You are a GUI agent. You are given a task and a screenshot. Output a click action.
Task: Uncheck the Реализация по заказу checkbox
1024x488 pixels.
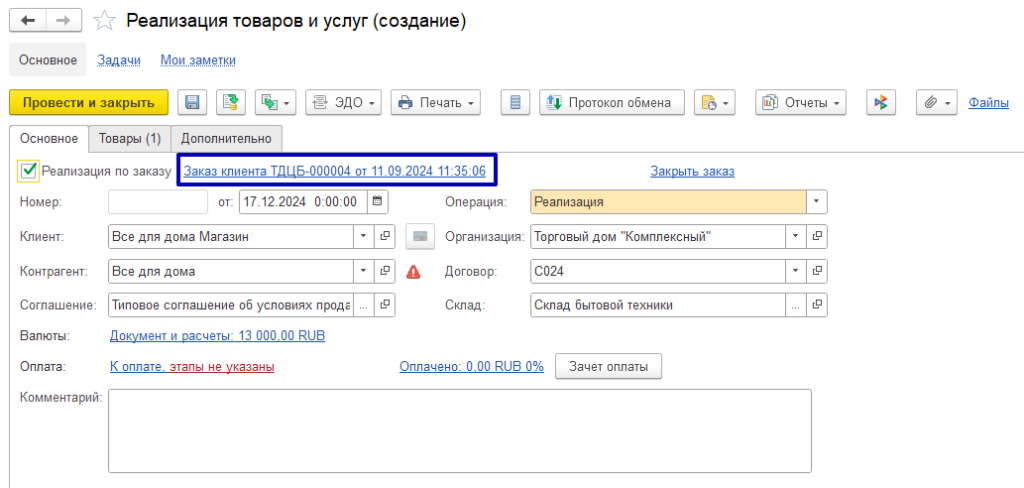[29, 171]
